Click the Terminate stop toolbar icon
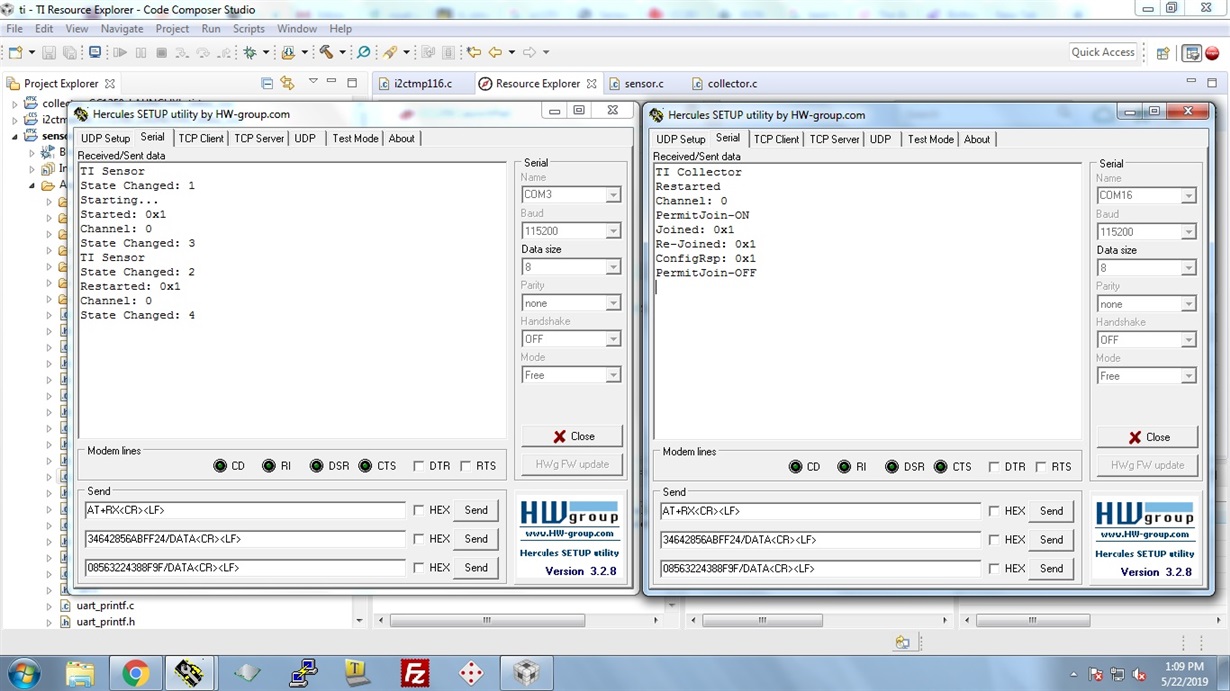The height and width of the screenshot is (691, 1230). point(160,52)
